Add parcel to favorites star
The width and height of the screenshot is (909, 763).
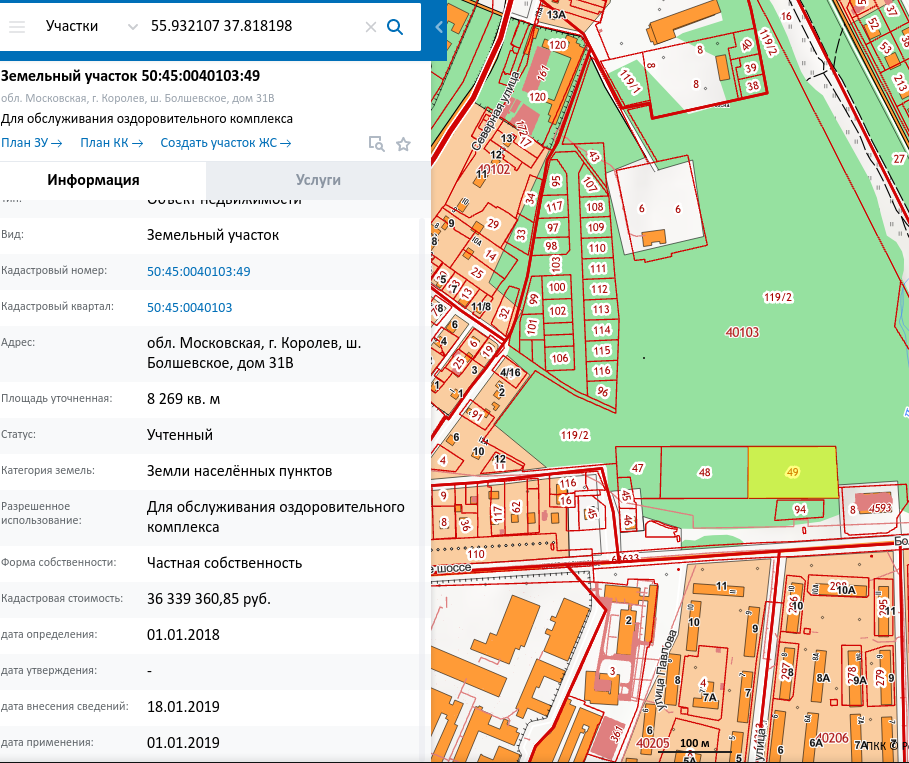403,144
